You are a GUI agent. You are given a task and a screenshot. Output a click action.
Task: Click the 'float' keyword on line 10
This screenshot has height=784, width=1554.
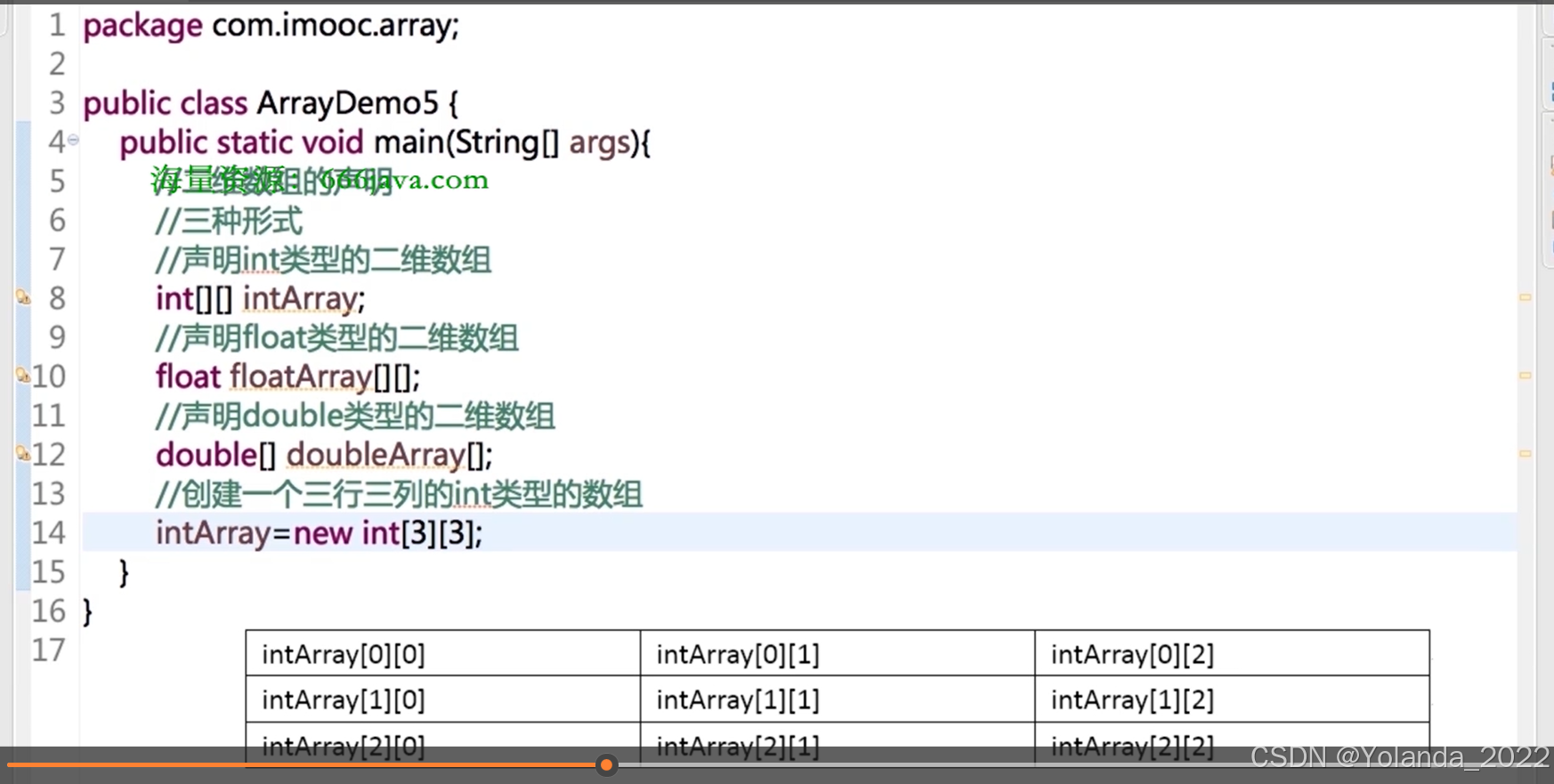[x=188, y=377]
